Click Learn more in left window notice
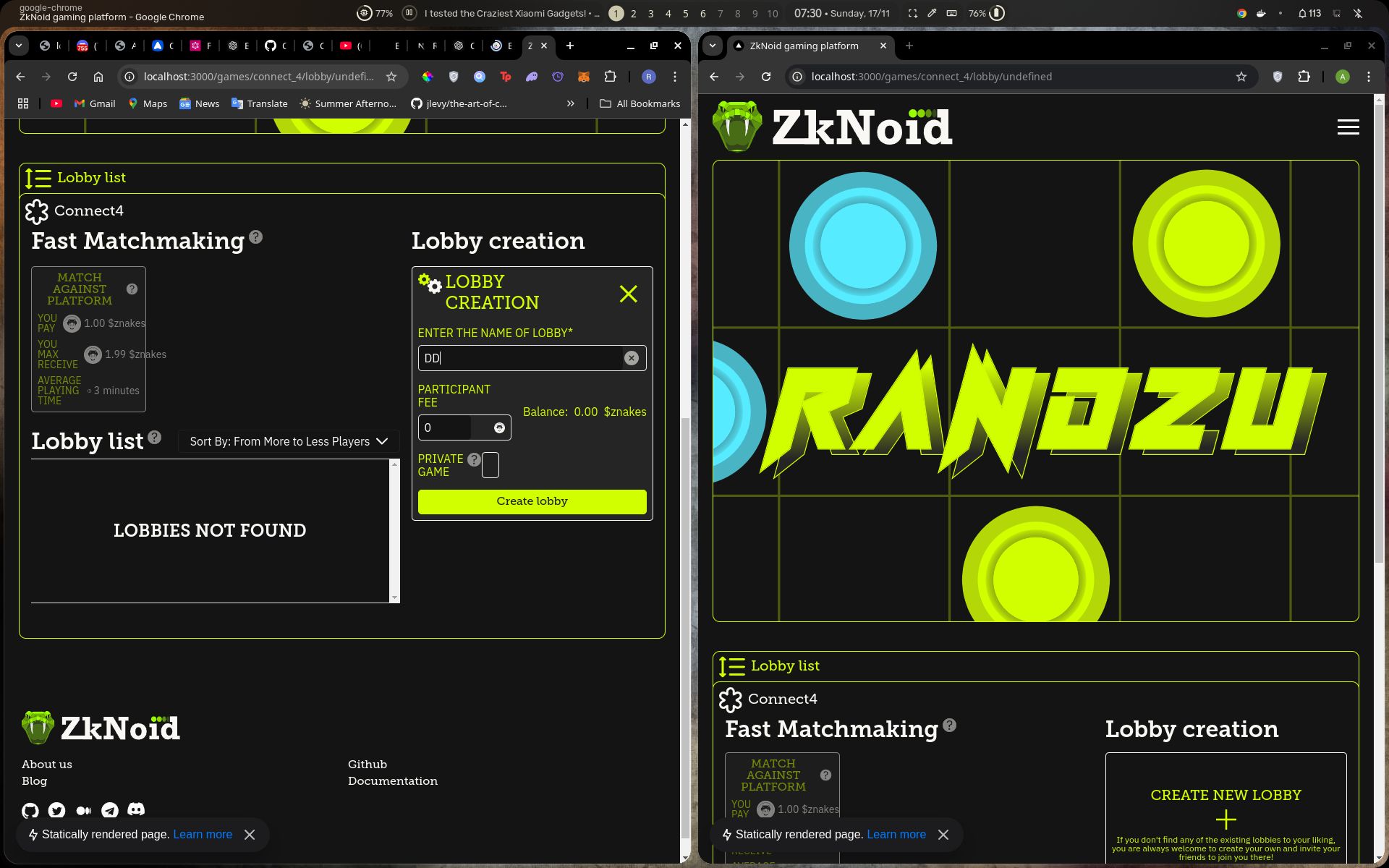The image size is (1389, 868). pyautogui.click(x=203, y=834)
